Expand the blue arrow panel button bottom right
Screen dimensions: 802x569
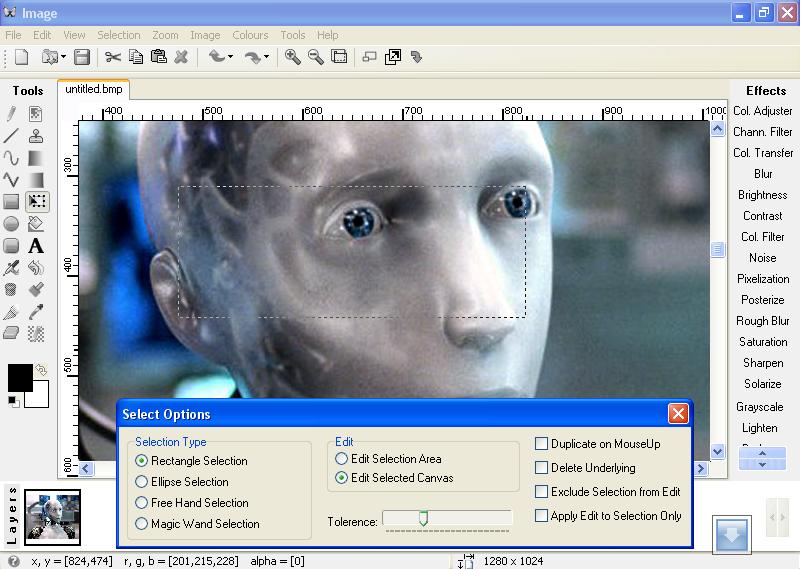[x=732, y=535]
